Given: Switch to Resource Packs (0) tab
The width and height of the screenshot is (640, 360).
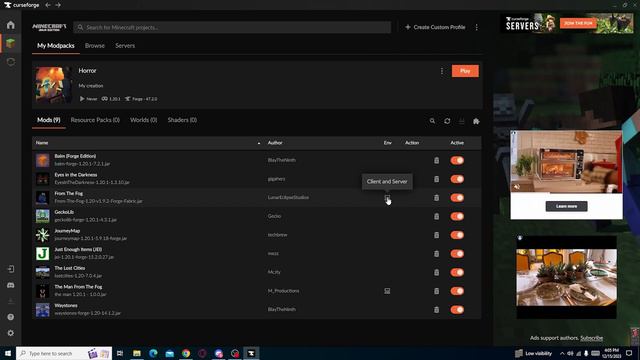Looking at the screenshot, I should 95,120.
